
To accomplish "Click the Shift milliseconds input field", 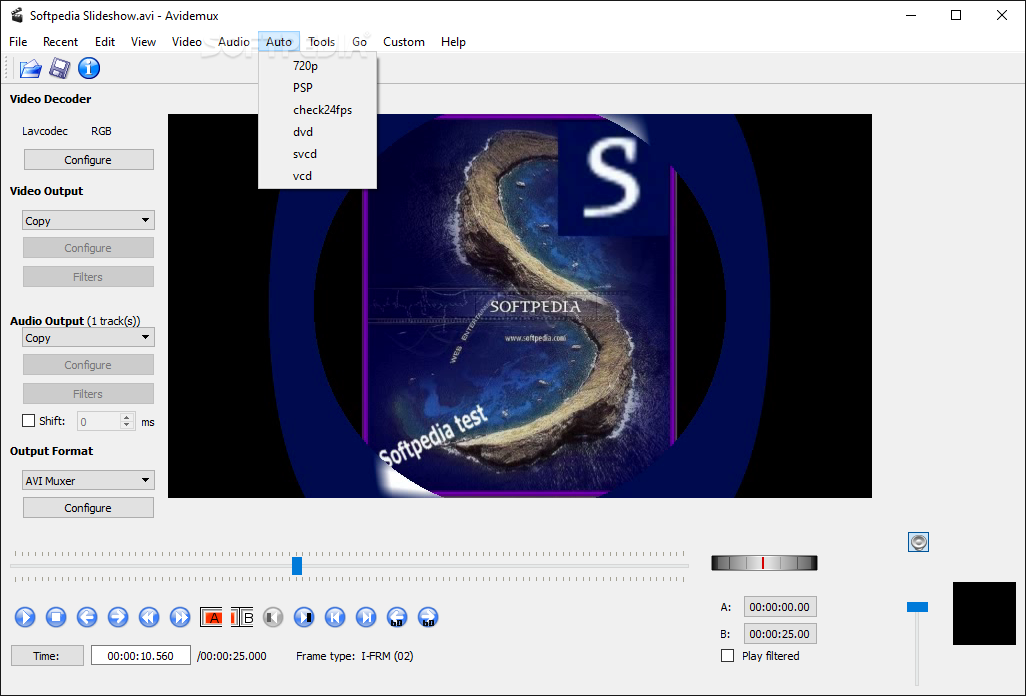I will [99, 421].
